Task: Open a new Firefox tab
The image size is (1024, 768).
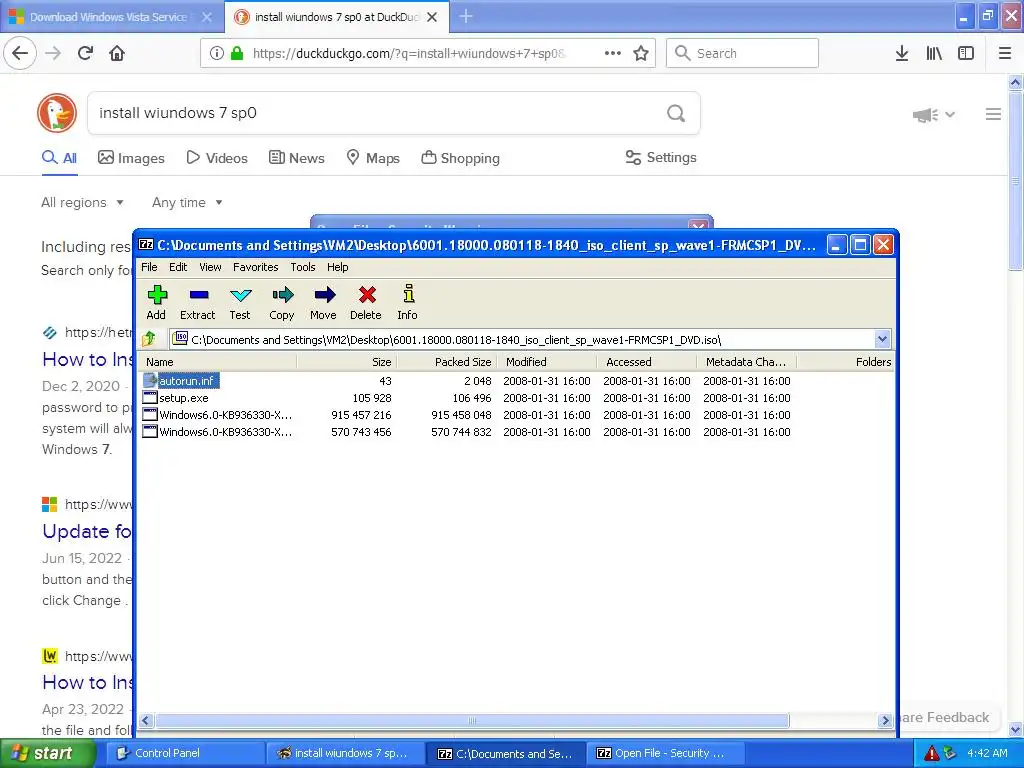Action: 466,16
